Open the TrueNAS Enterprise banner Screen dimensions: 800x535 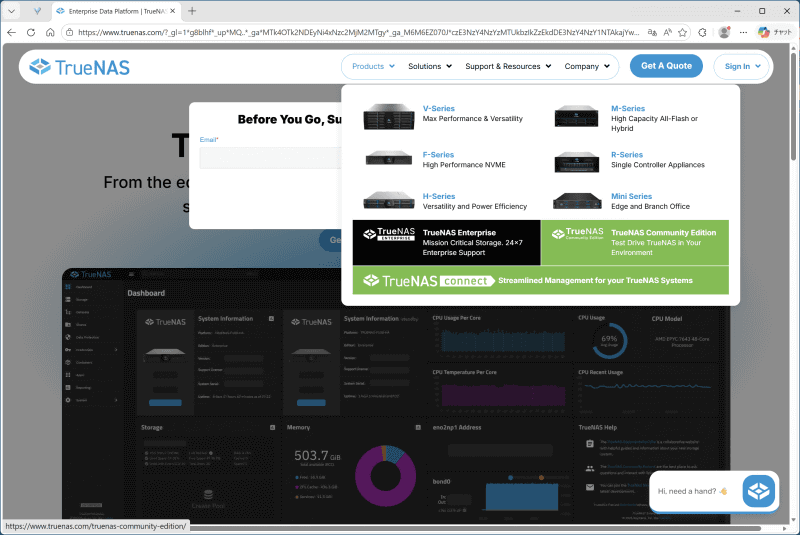(x=446, y=243)
